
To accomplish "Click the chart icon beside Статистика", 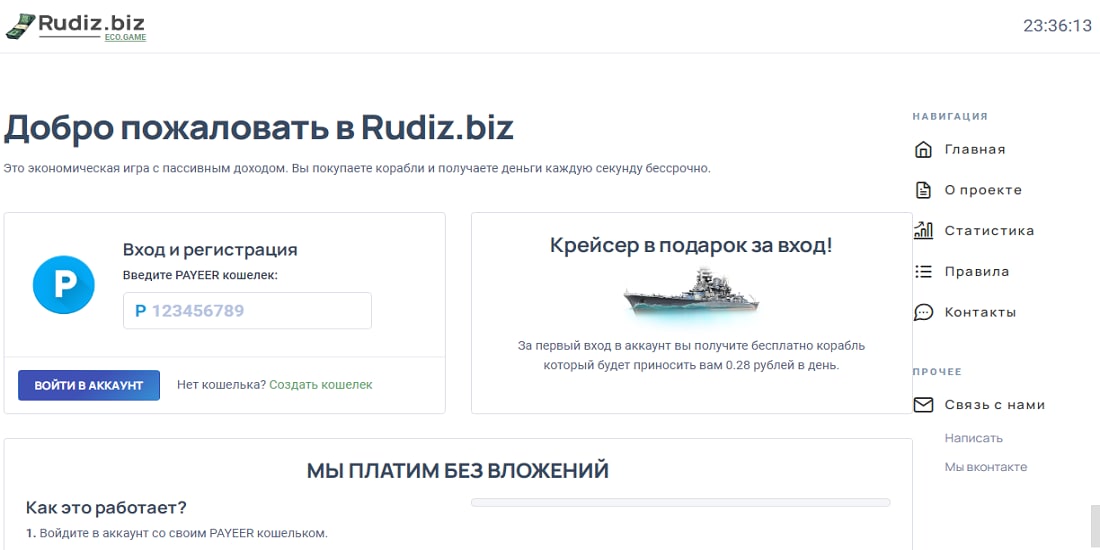I will point(923,230).
